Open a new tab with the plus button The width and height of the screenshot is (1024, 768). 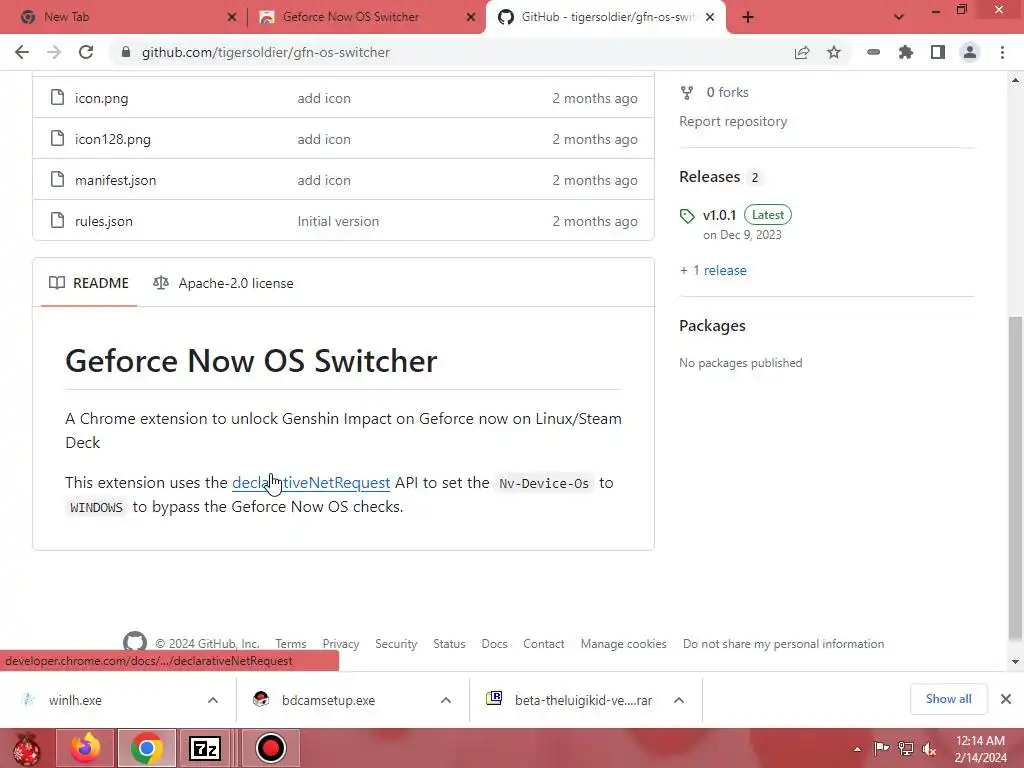(x=748, y=17)
